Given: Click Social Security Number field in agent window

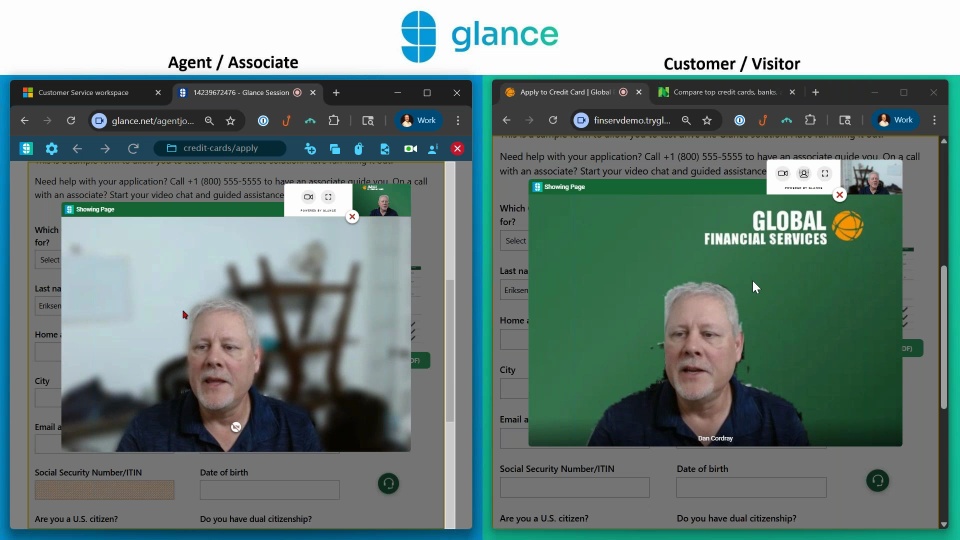Looking at the screenshot, I should tap(105, 490).
